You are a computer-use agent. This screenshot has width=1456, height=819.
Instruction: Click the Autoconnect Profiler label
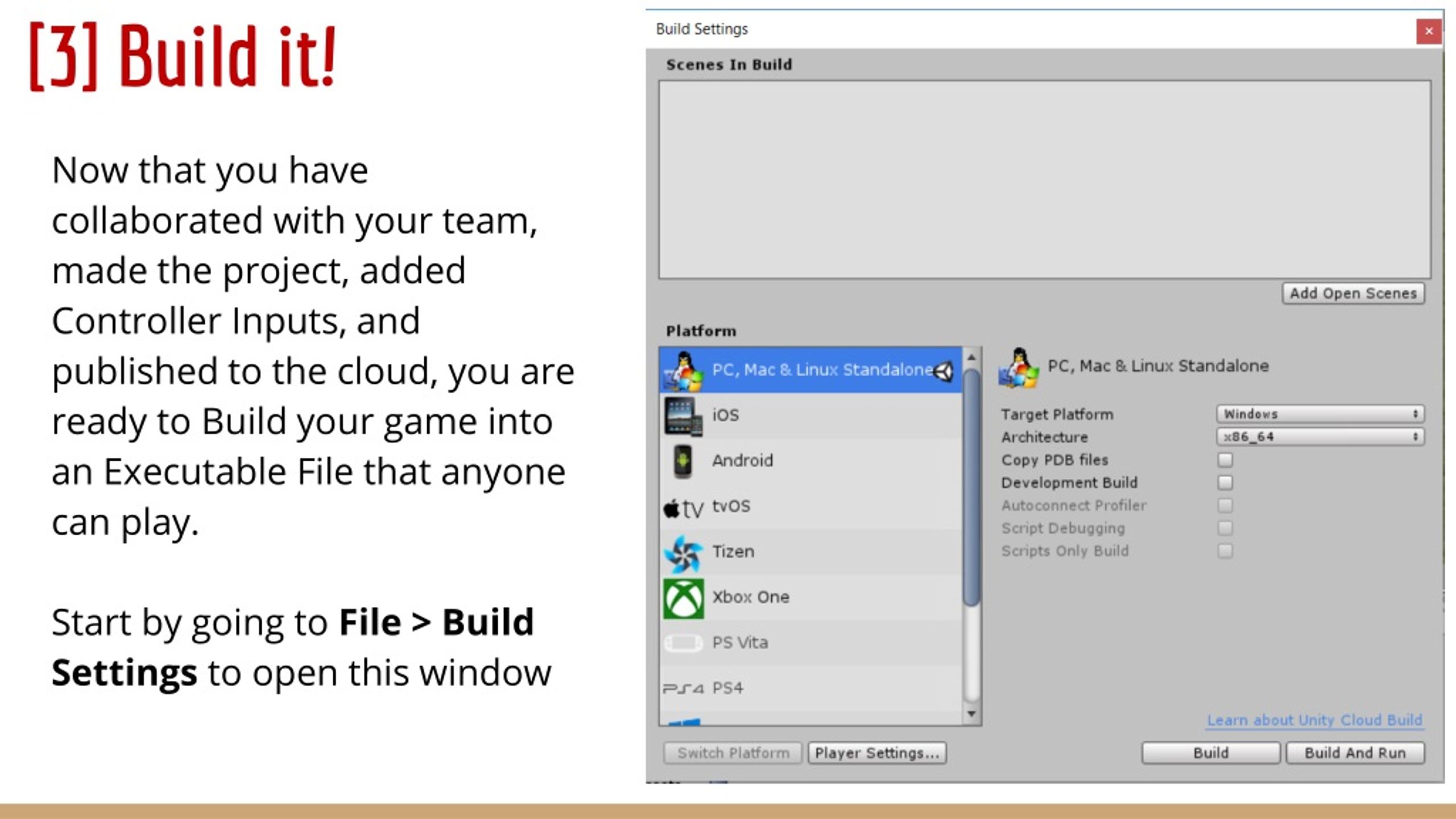[x=1074, y=505]
